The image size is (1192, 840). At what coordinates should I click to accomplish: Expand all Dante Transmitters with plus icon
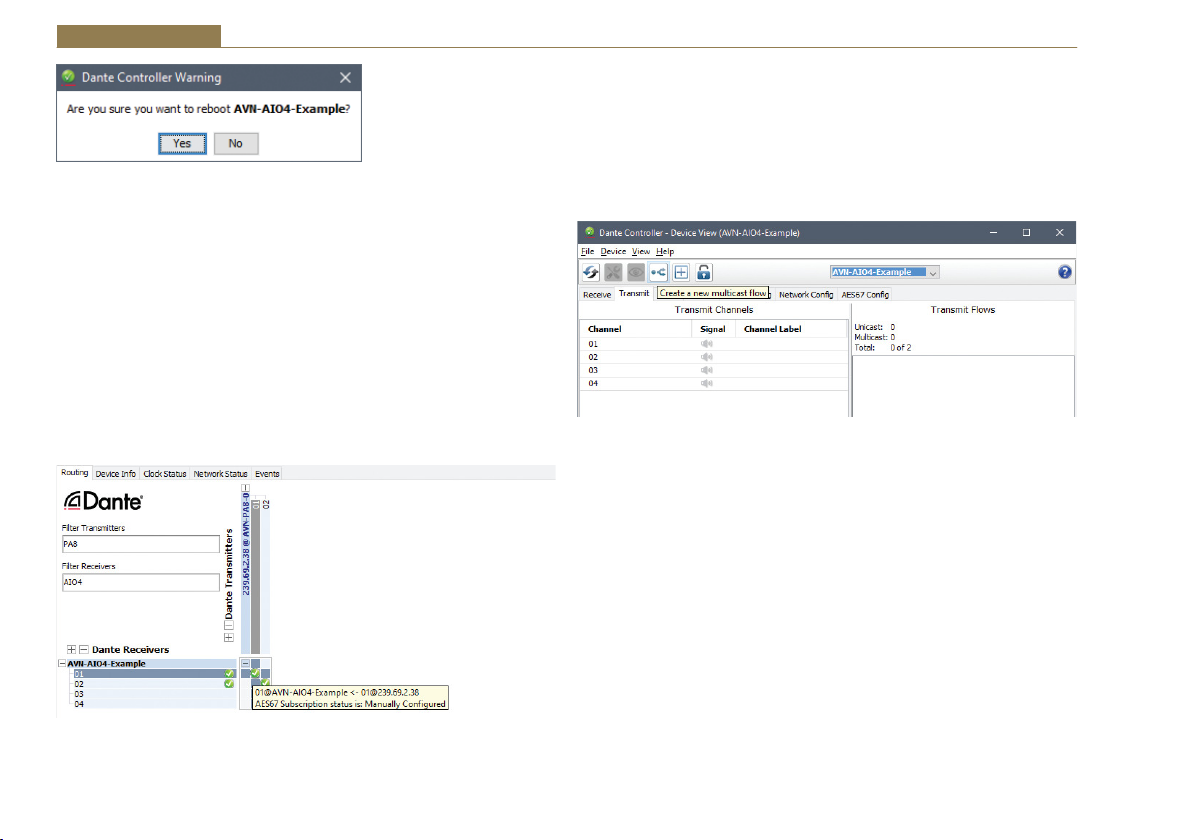click(x=229, y=638)
